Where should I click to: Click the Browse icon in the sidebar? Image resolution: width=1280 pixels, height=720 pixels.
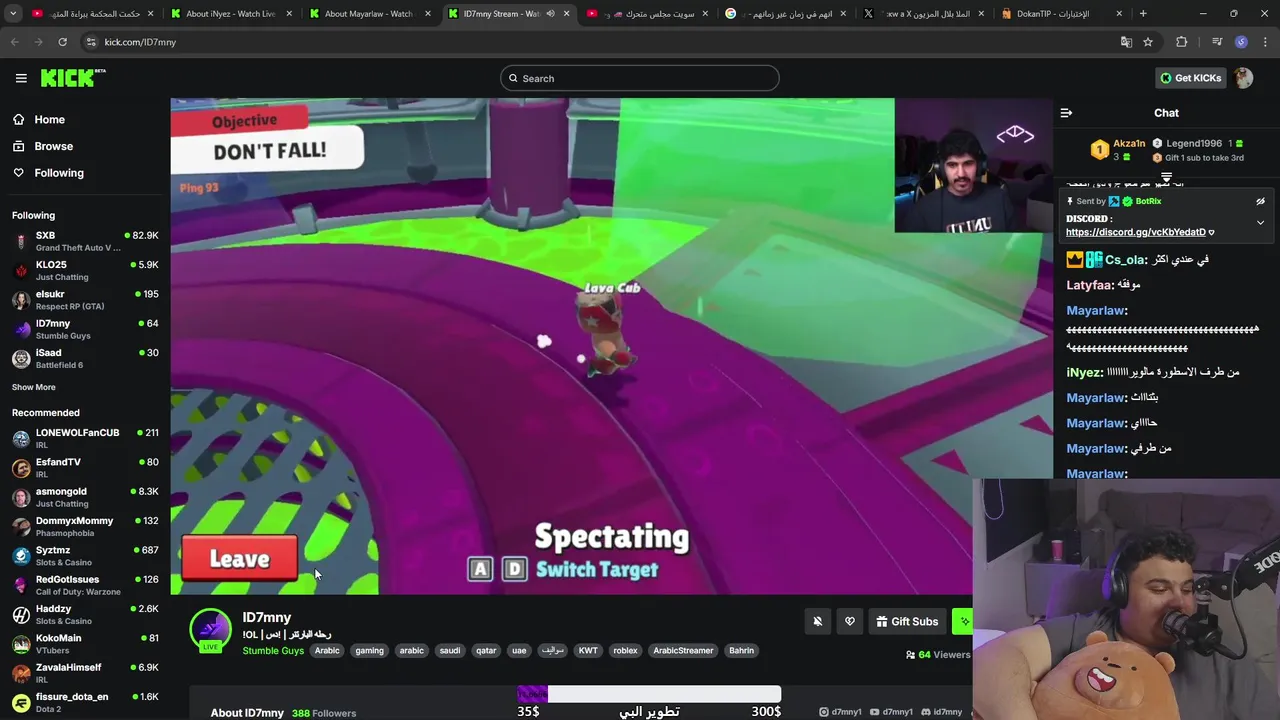click(x=19, y=146)
